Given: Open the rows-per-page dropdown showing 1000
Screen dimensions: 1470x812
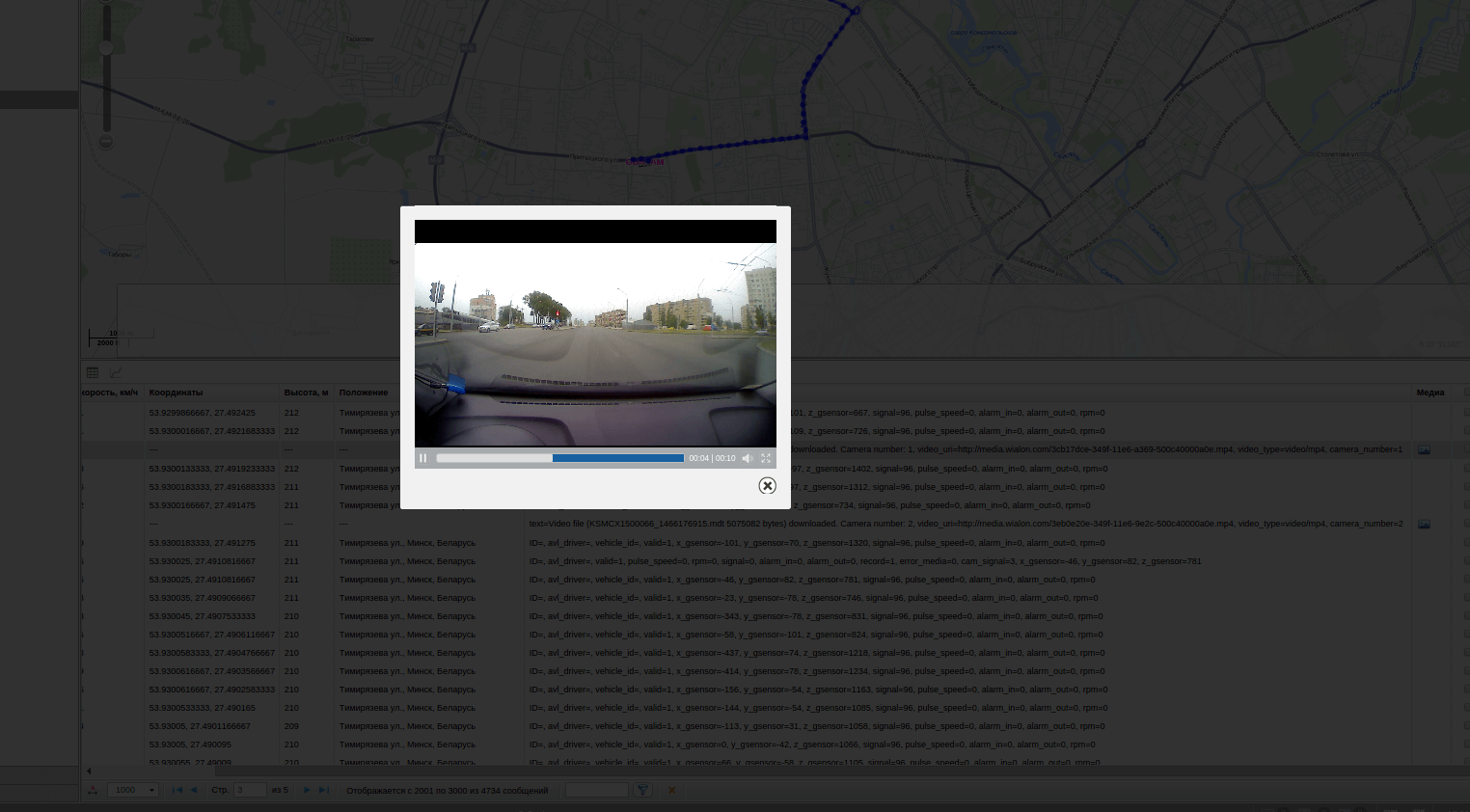Looking at the screenshot, I should (132, 790).
